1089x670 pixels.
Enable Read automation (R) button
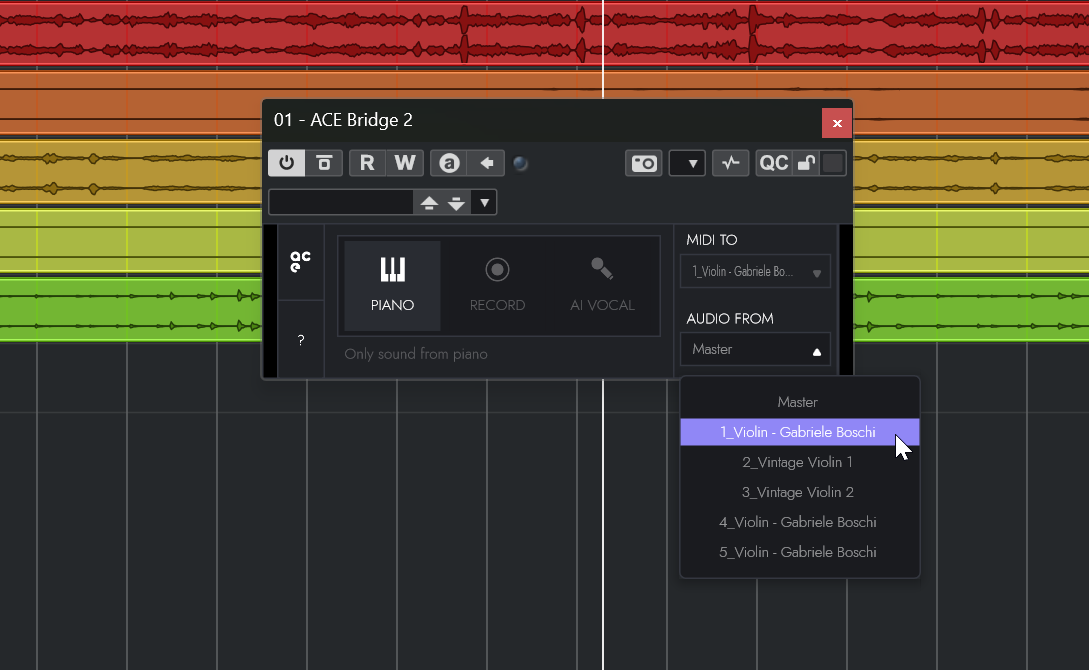367,163
